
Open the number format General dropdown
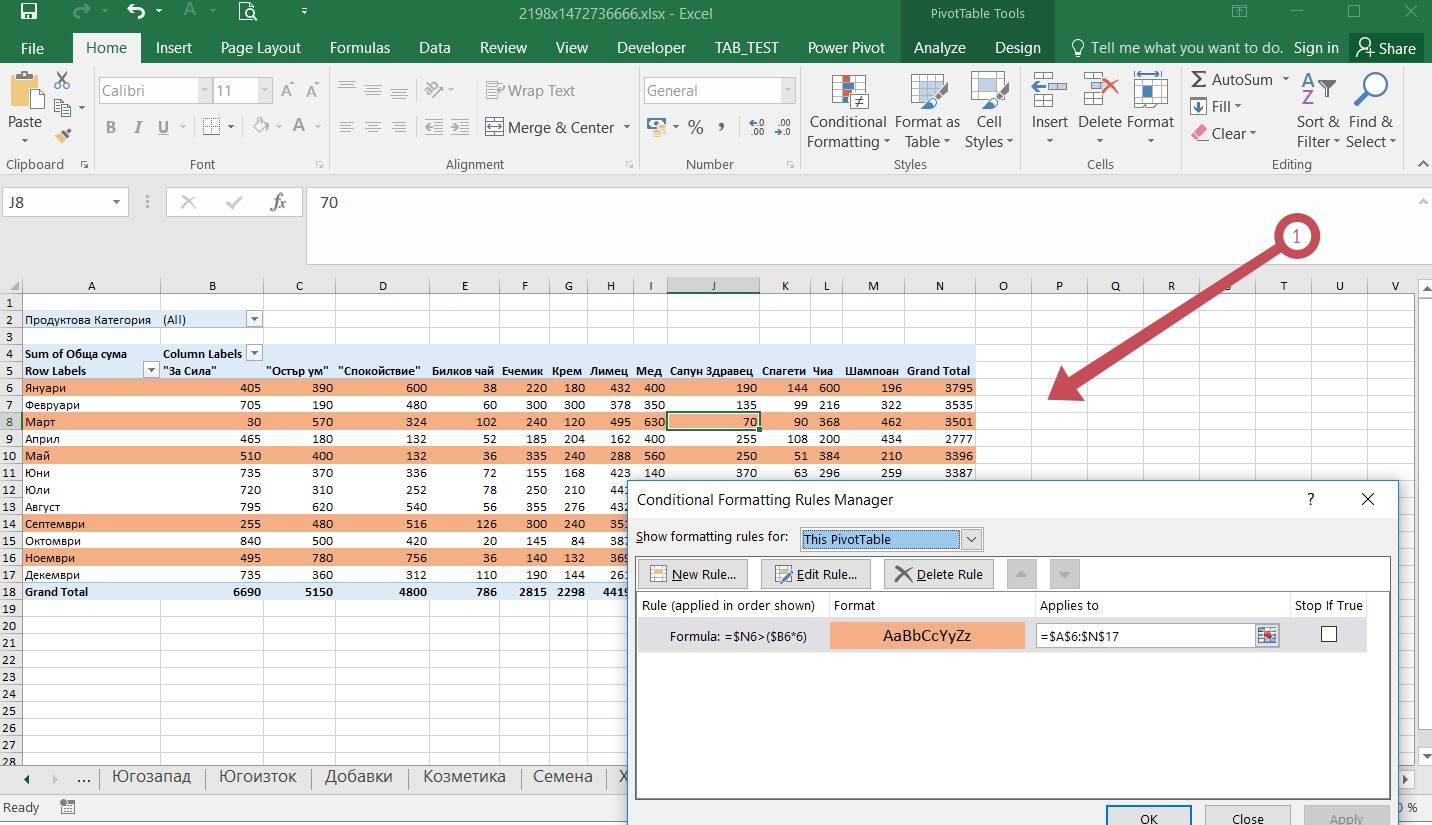click(786, 91)
